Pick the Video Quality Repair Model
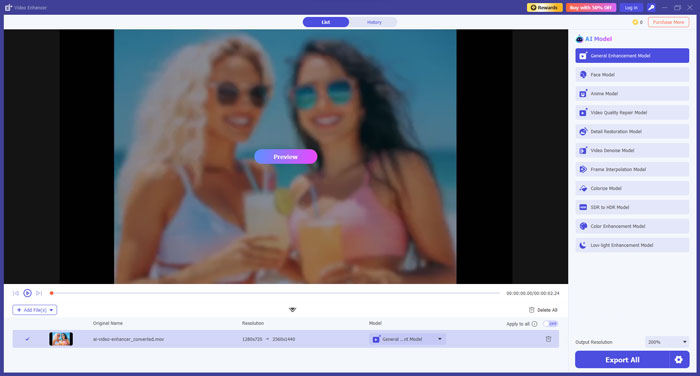This screenshot has width=700, height=376. click(632, 113)
